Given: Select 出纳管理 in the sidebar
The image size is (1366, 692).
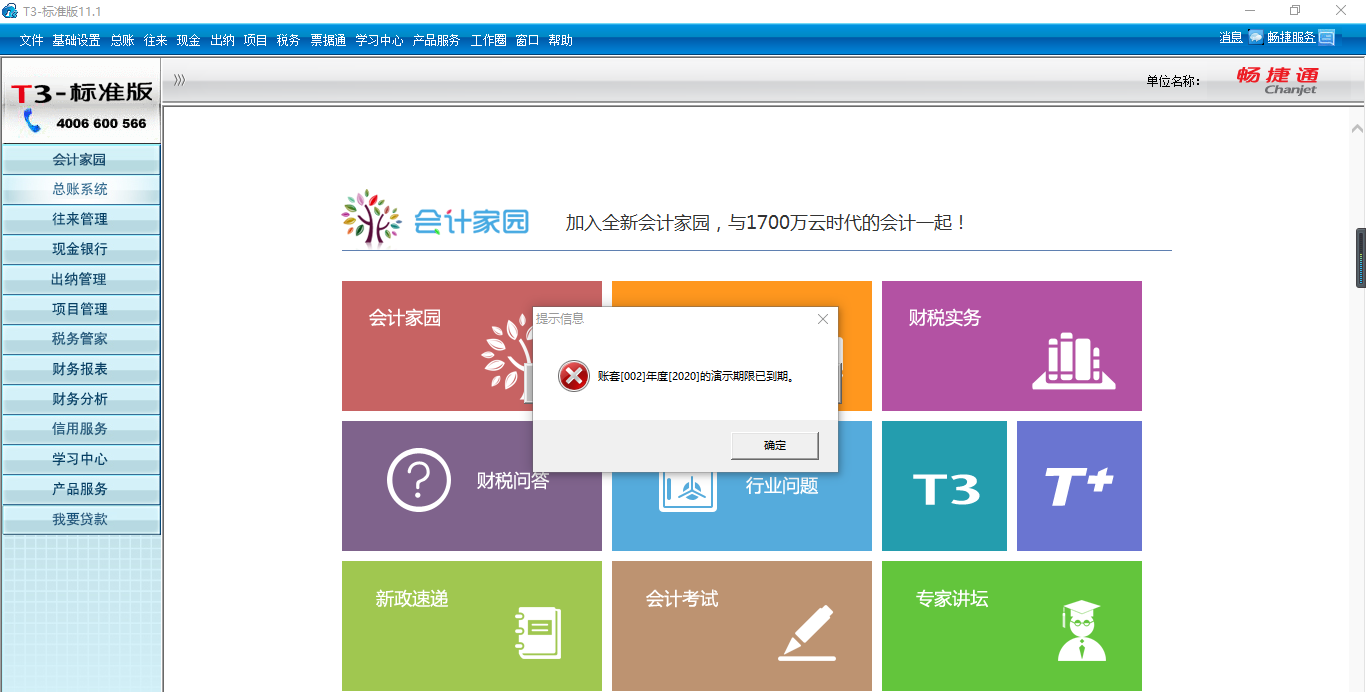Looking at the screenshot, I should coord(80,279).
